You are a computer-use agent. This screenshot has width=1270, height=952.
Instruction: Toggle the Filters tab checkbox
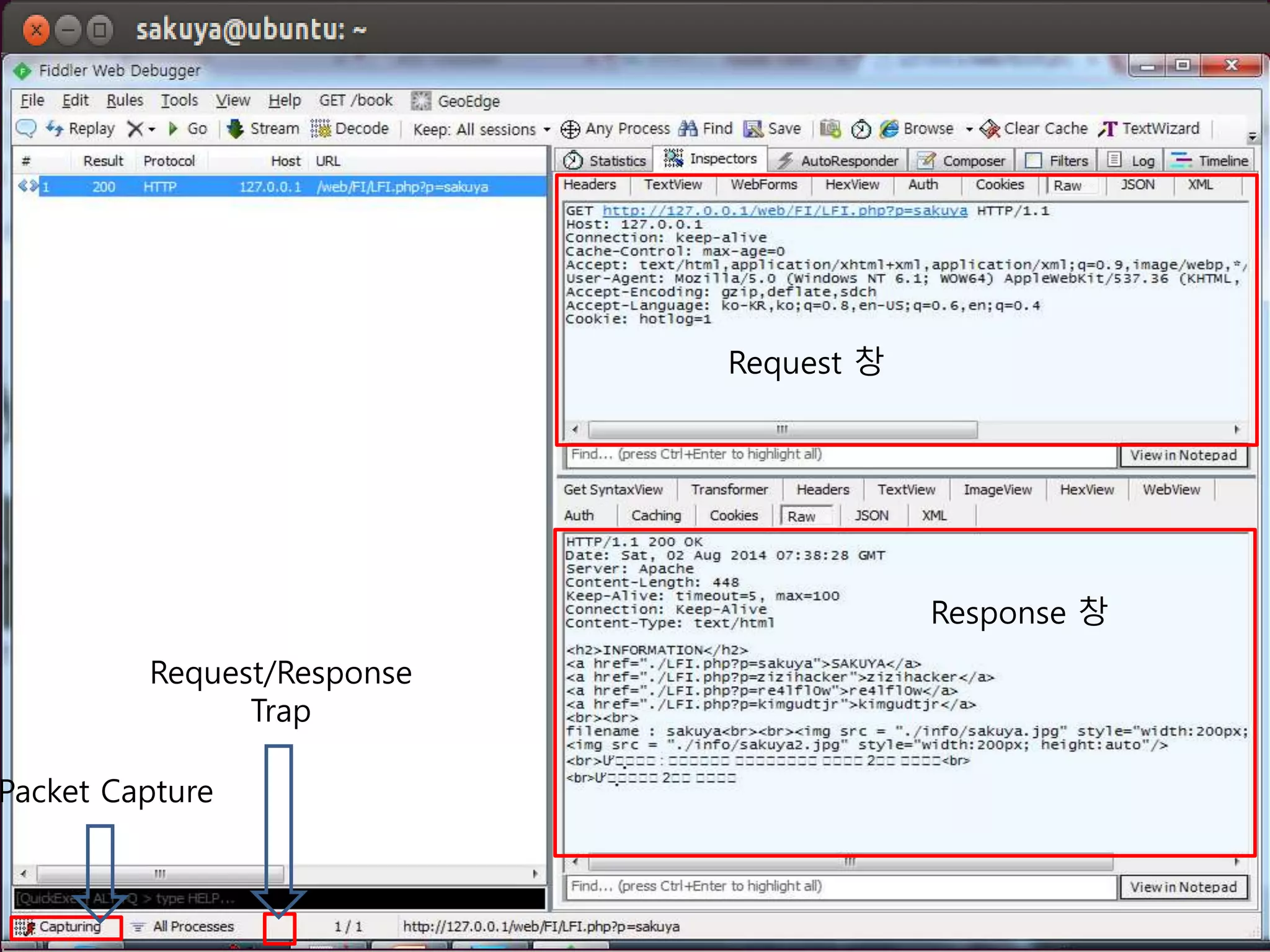pyautogui.click(x=1033, y=161)
